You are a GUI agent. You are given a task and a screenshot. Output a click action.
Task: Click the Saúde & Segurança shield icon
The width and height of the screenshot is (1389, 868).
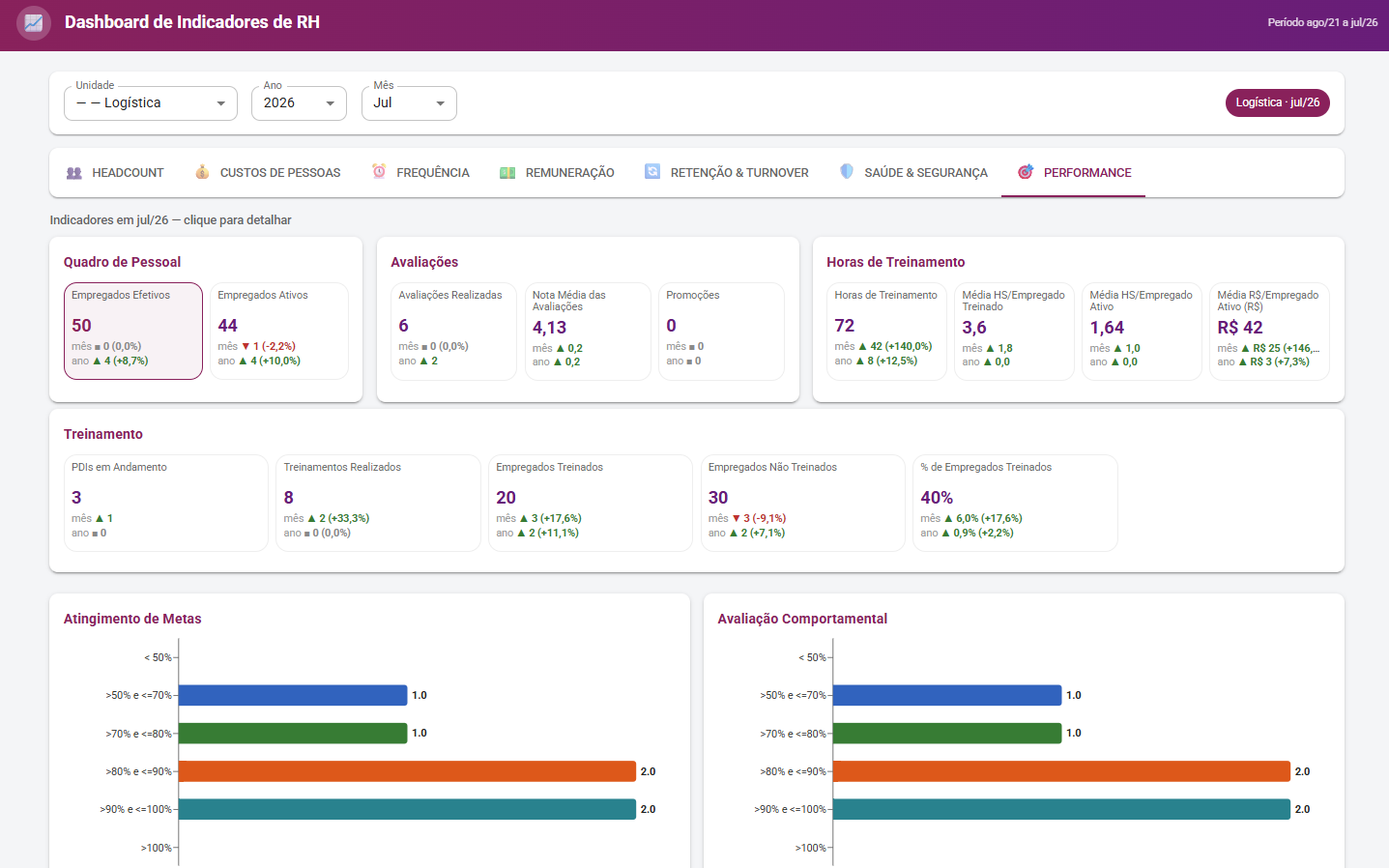coord(847,172)
